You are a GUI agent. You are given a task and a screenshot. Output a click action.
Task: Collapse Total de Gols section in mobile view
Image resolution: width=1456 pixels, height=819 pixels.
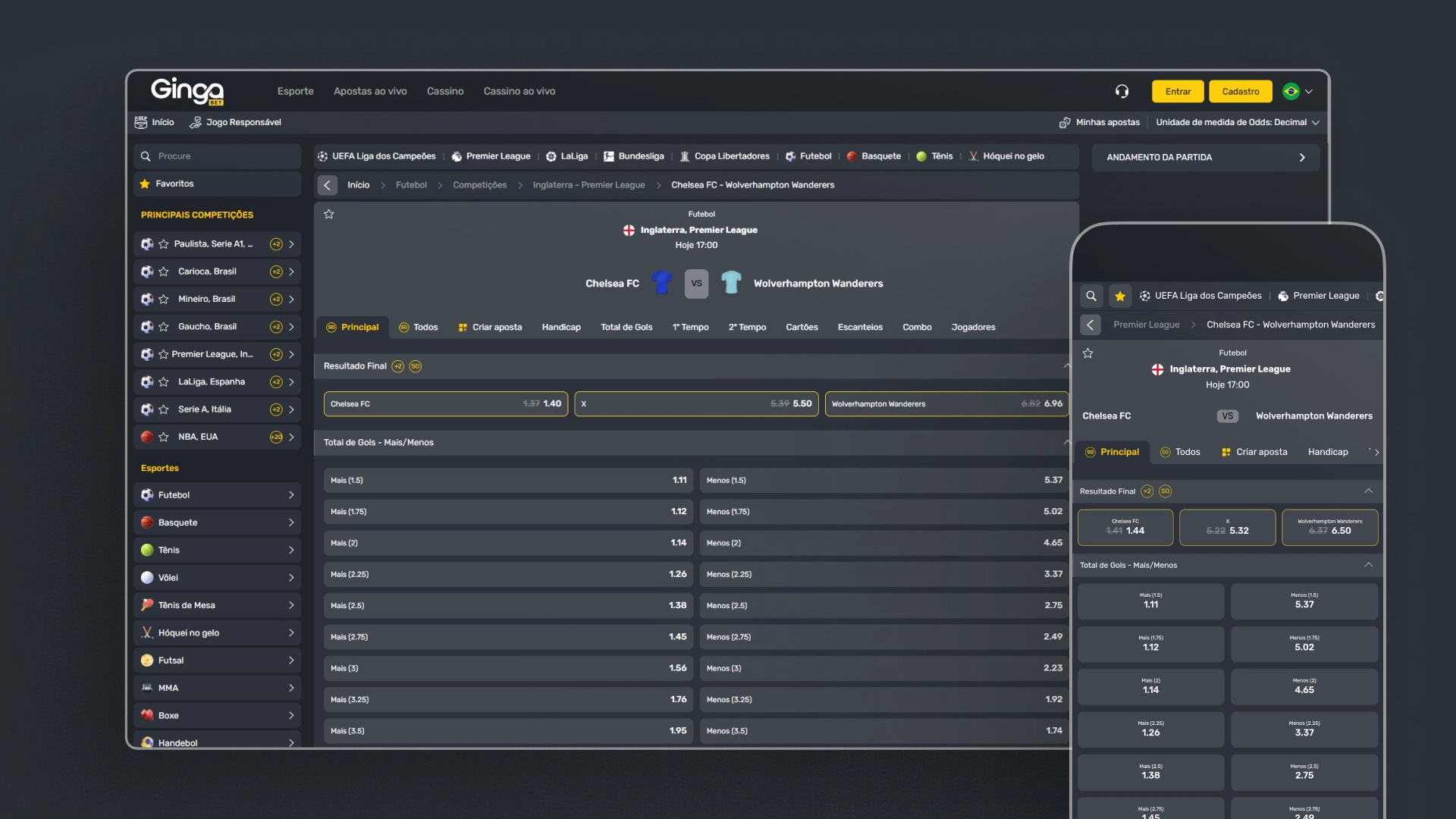click(x=1369, y=565)
